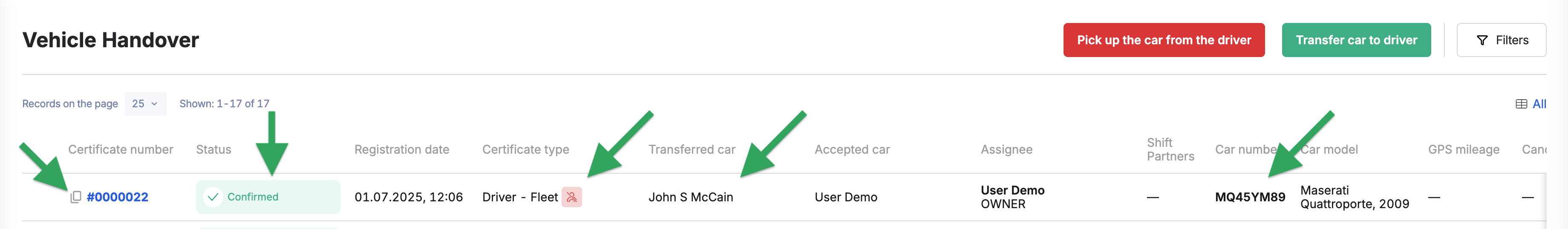The image size is (1568, 229).
Task: Sort by Registration date column
Action: (x=402, y=149)
